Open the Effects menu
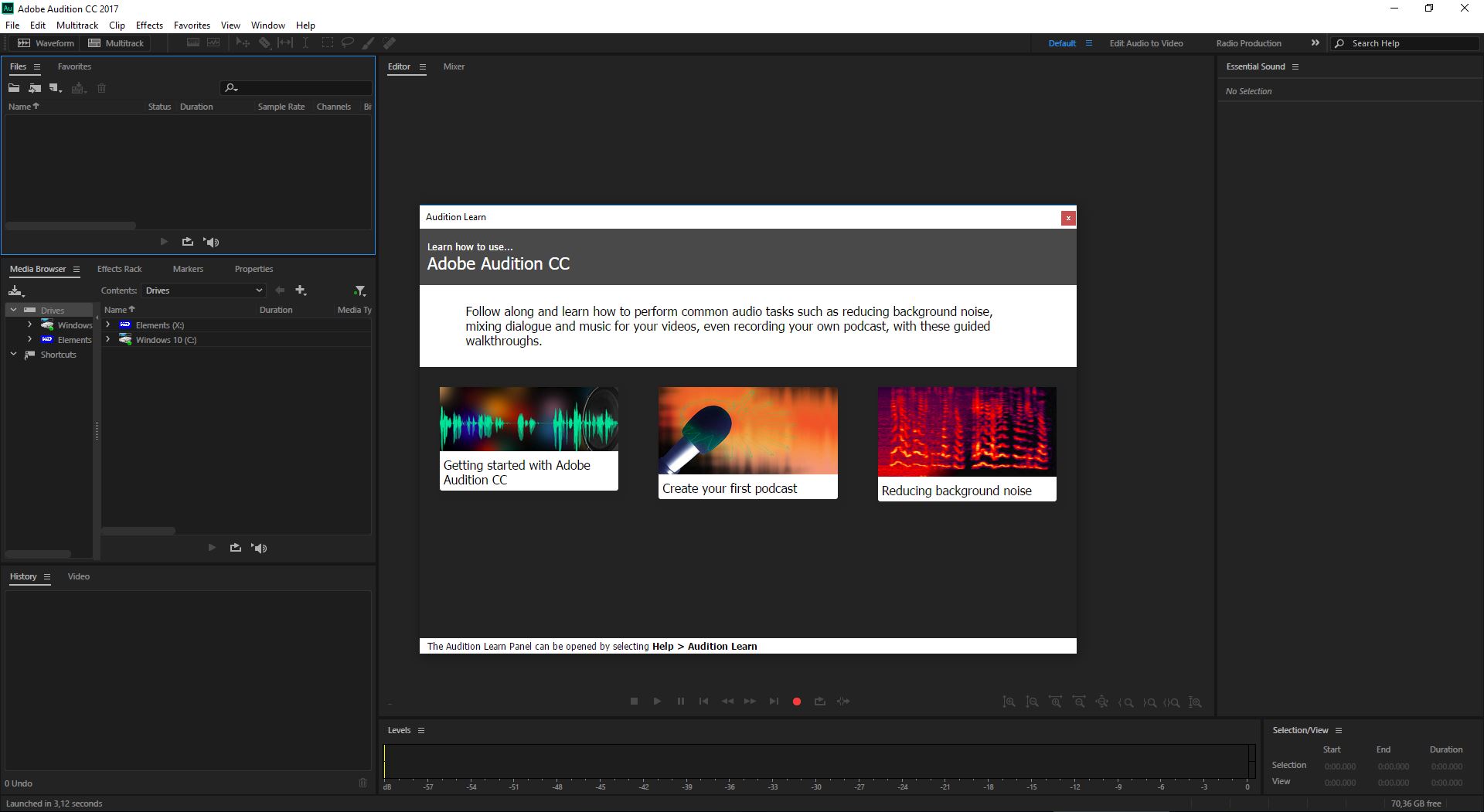Viewport: 1484px width, 812px height. 149,25
